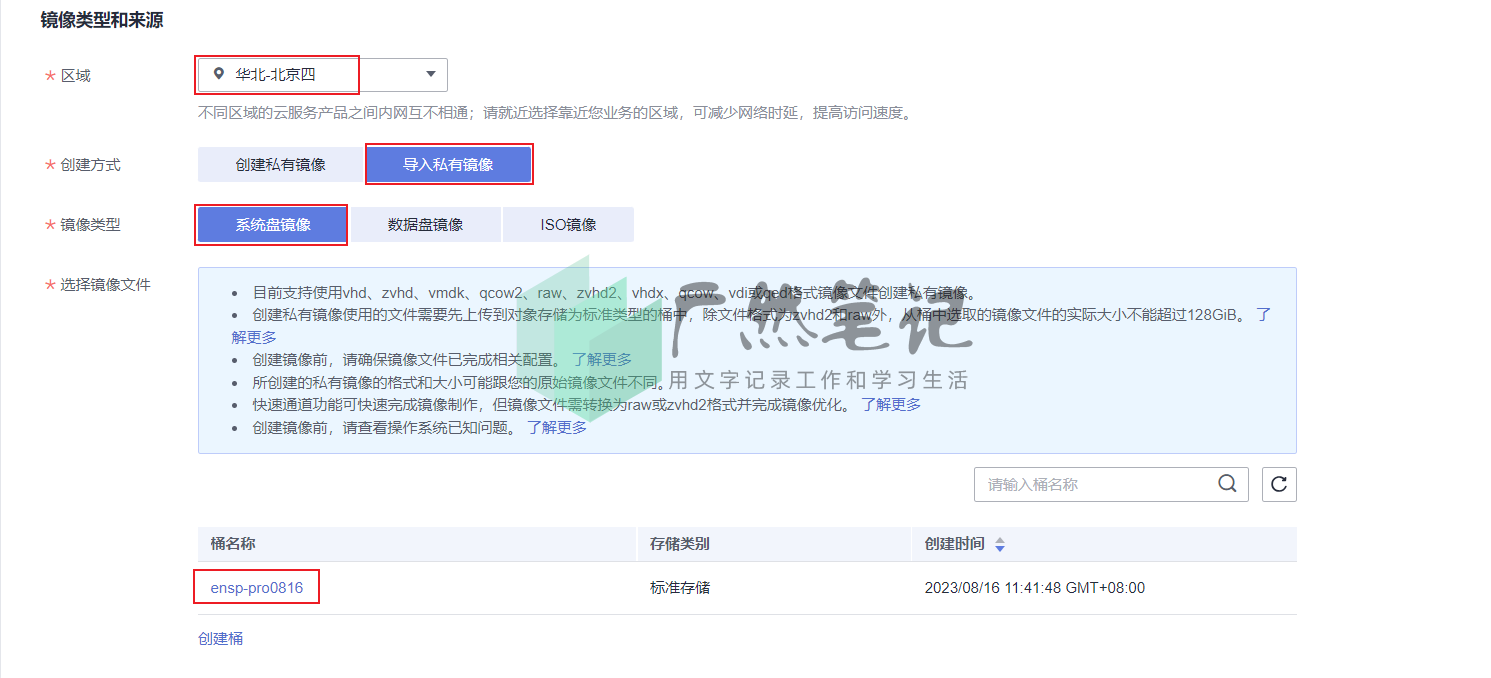
Task: Click the 创建时间 column header text
Action: pyautogui.click(x=954, y=544)
